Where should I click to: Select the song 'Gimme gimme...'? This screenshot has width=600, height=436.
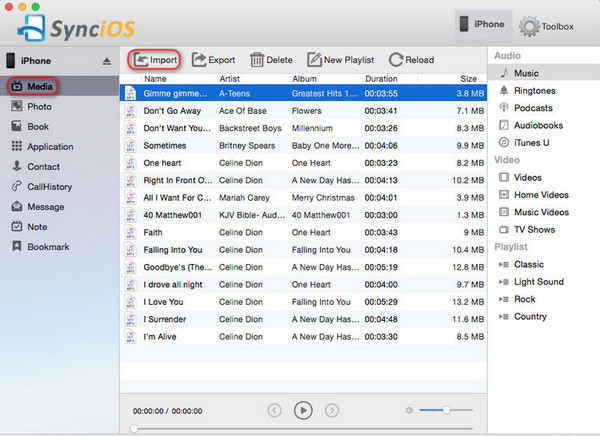tap(303, 93)
